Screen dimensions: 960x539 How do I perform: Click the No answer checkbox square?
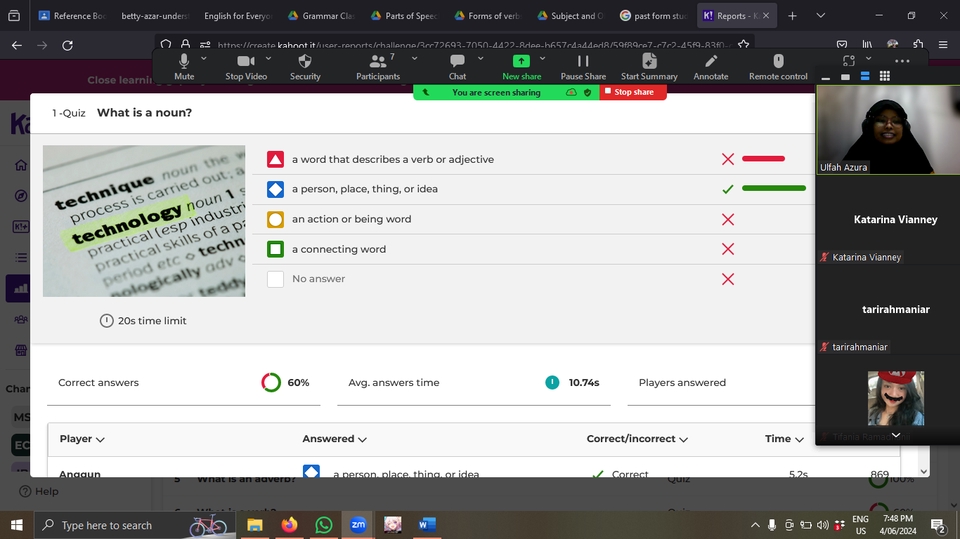click(276, 279)
